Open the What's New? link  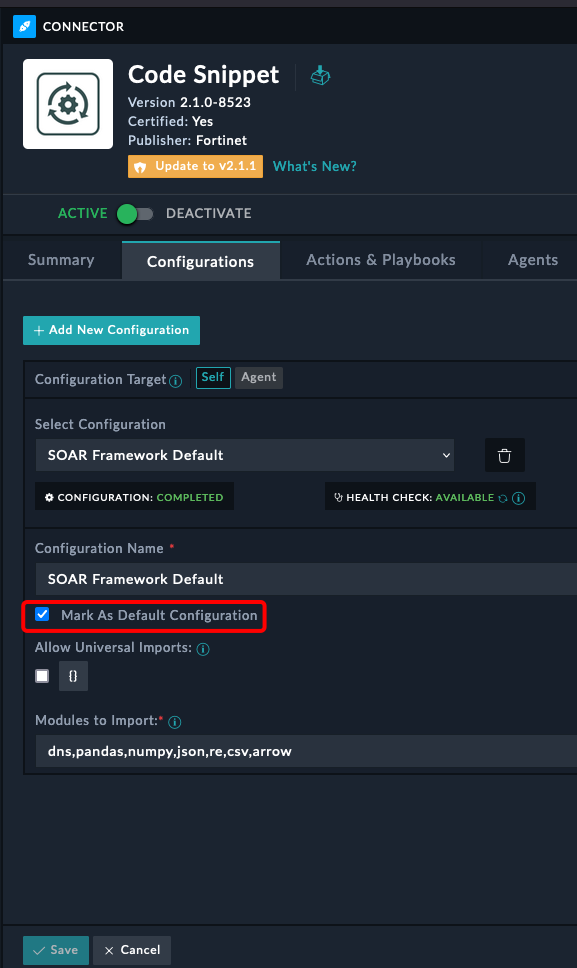pos(315,166)
